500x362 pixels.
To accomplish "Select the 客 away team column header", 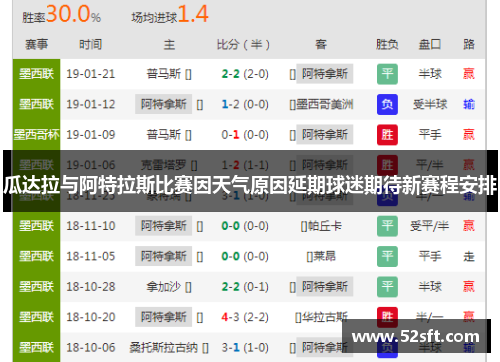I will pyautogui.click(x=321, y=44).
